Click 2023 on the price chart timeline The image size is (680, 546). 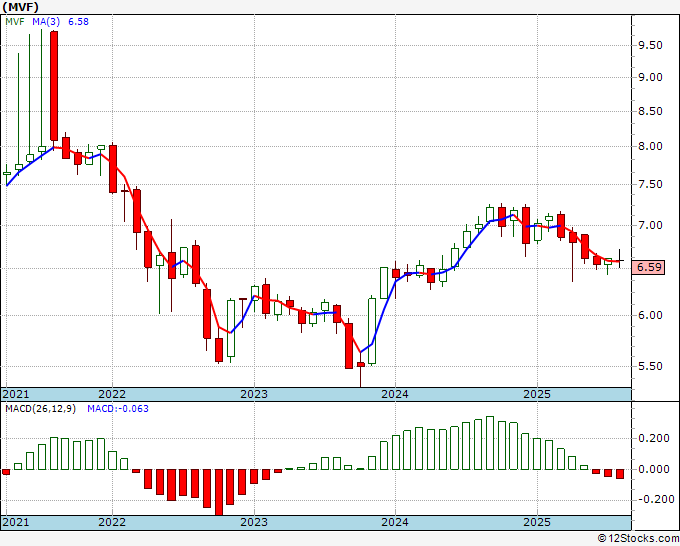pos(254,394)
